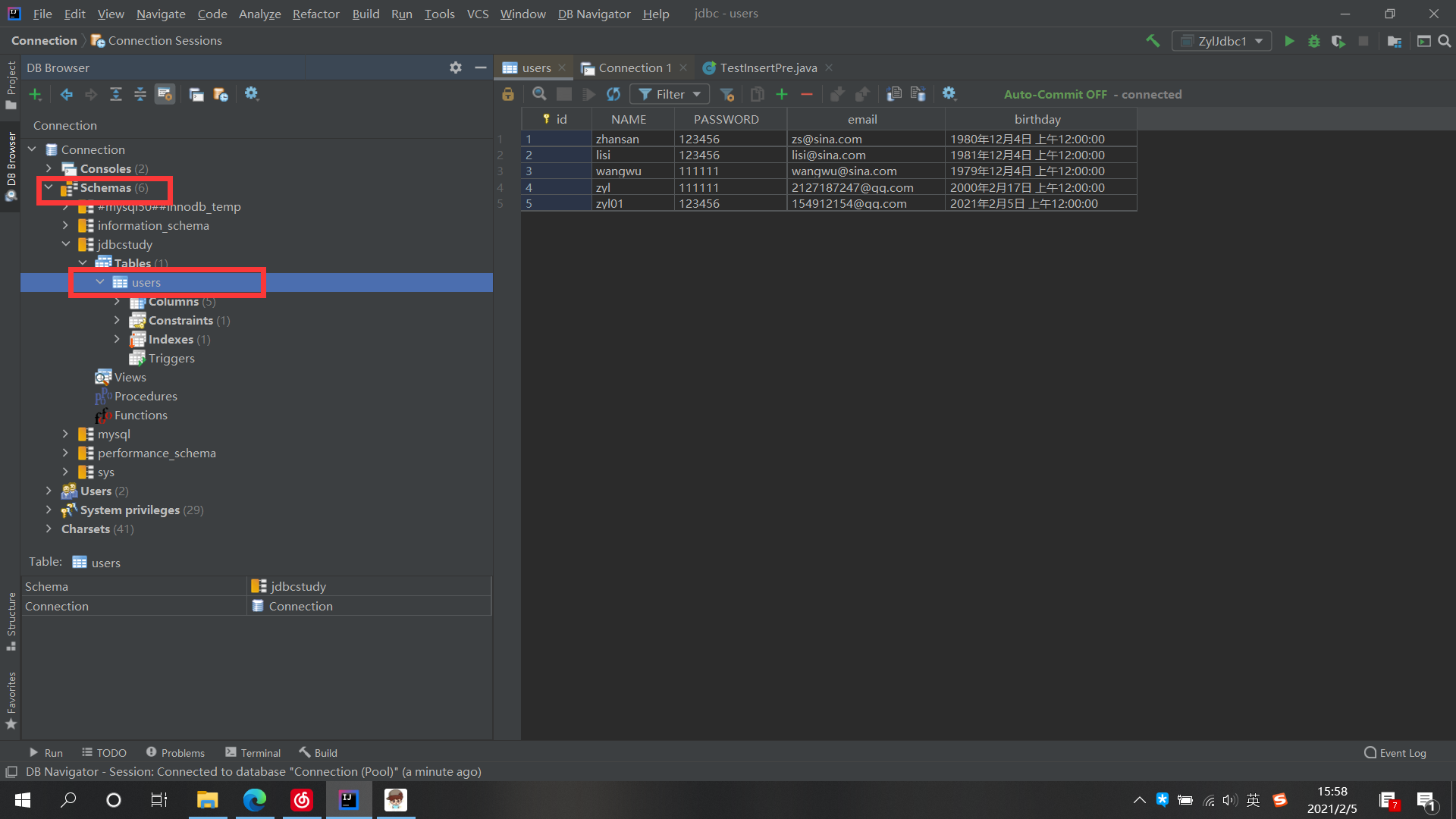
Task: Delete the selected row from the grid
Action: (x=807, y=94)
